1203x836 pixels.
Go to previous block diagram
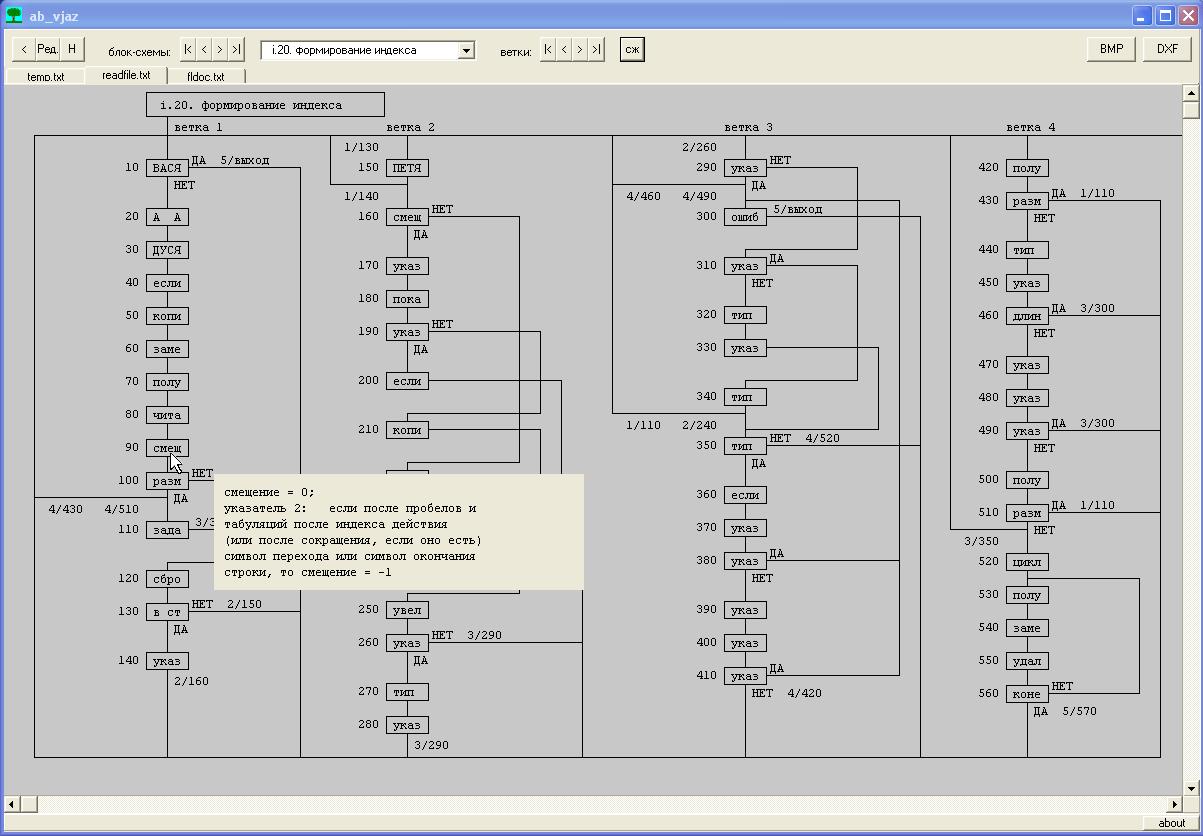tap(204, 49)
